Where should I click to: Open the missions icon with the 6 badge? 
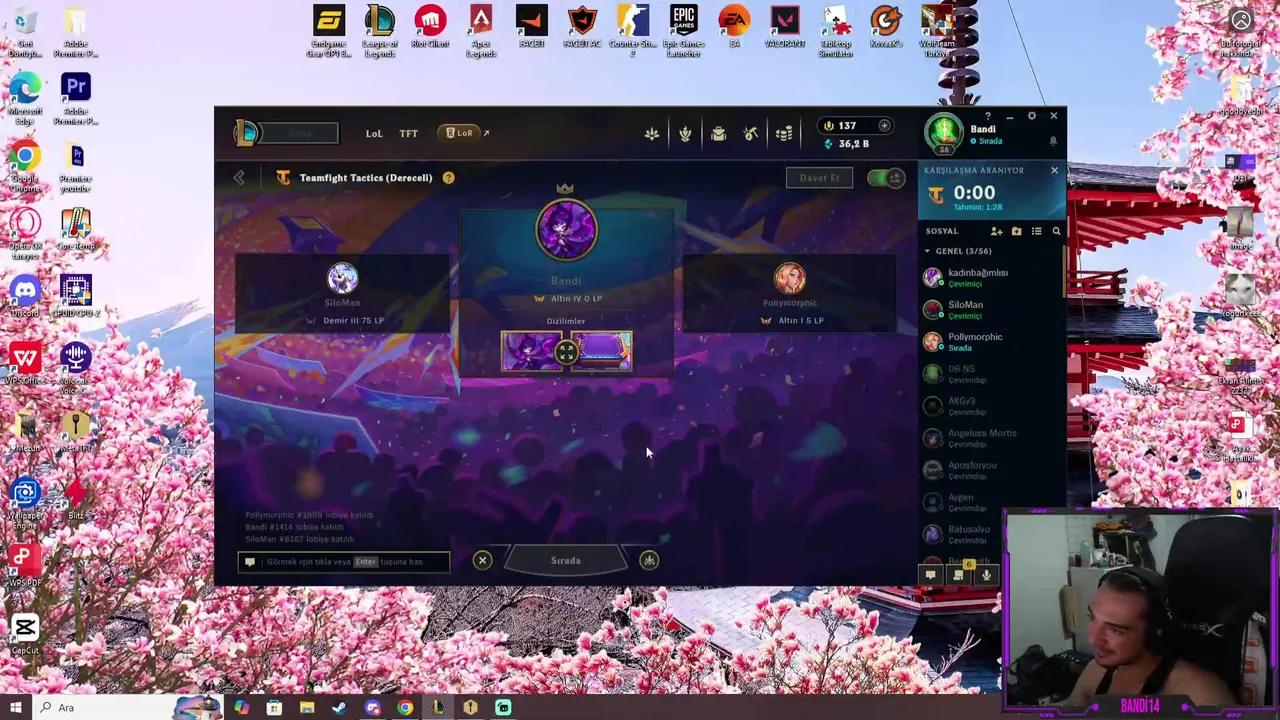pyautogui.click(x=958, y=573)
